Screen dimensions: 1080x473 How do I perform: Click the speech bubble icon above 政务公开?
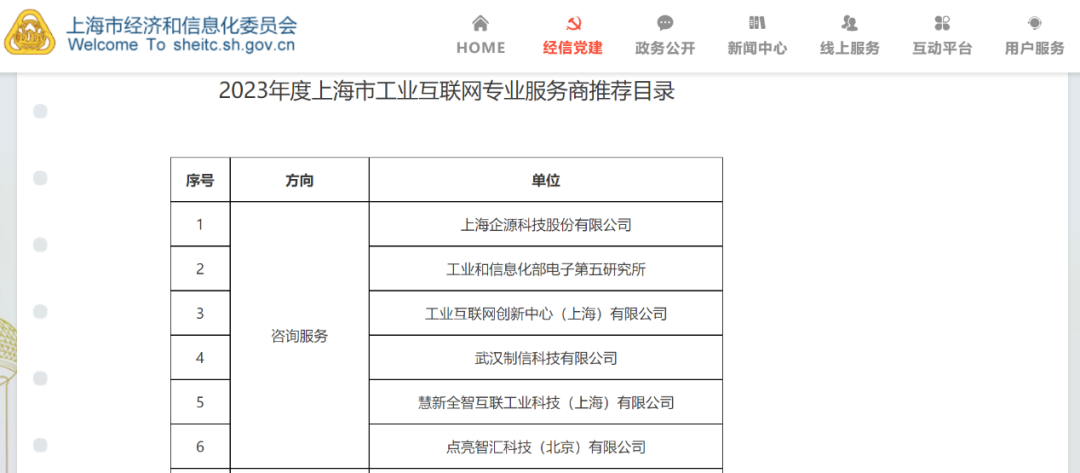[665, 23]
